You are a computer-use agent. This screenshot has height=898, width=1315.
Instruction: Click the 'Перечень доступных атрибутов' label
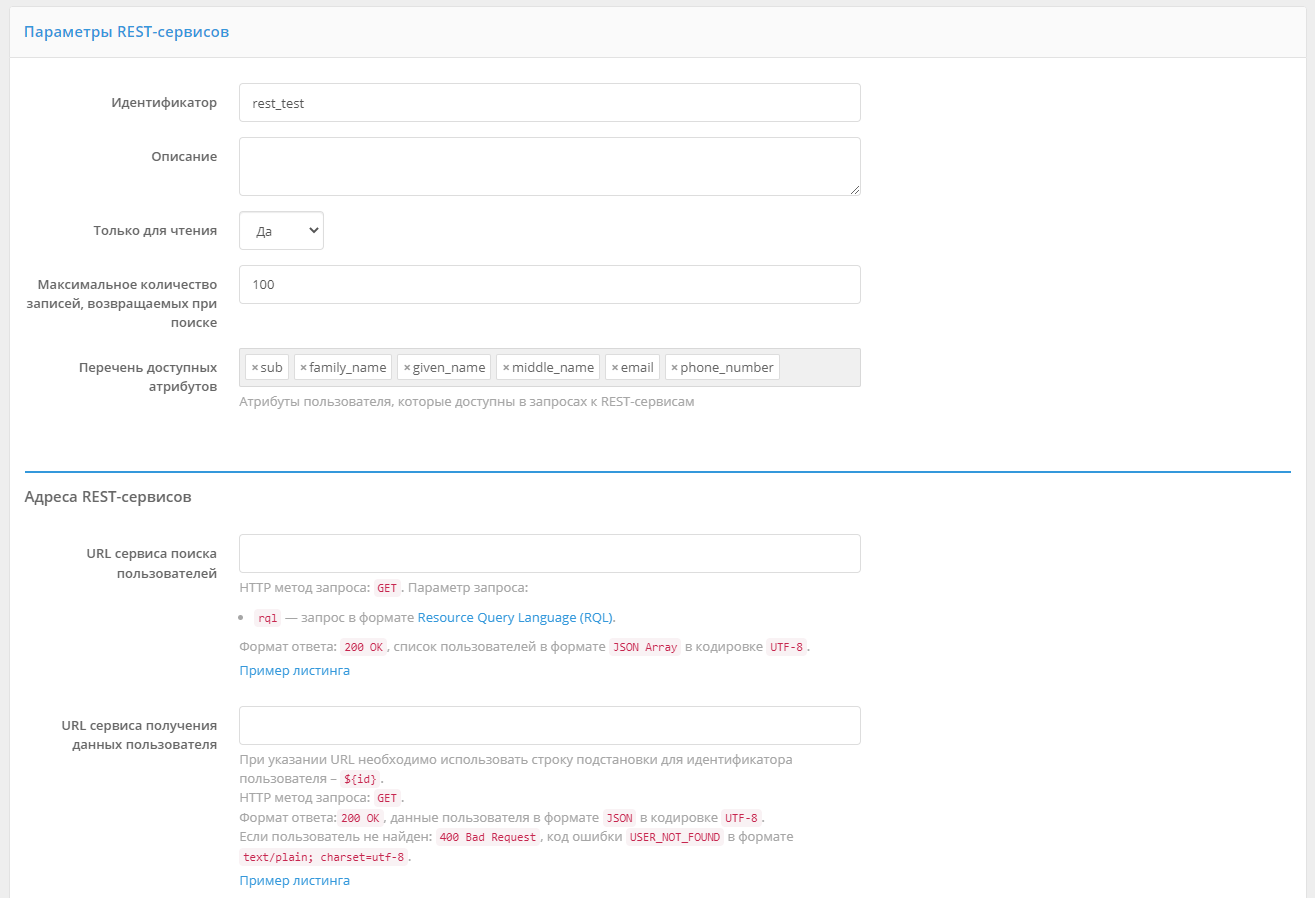pos(148,377)
